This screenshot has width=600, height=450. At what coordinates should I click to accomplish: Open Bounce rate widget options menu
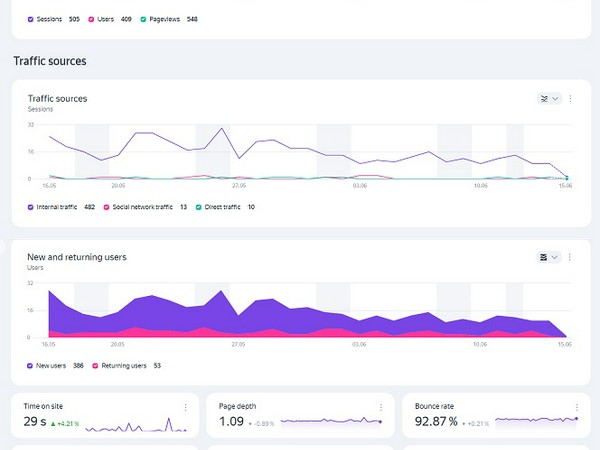(576, 407)
